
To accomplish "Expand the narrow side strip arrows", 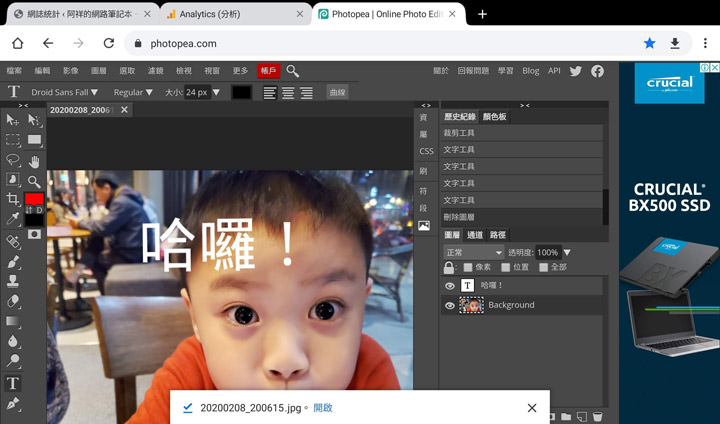I will pyautogui.click(x=426, y=105).
